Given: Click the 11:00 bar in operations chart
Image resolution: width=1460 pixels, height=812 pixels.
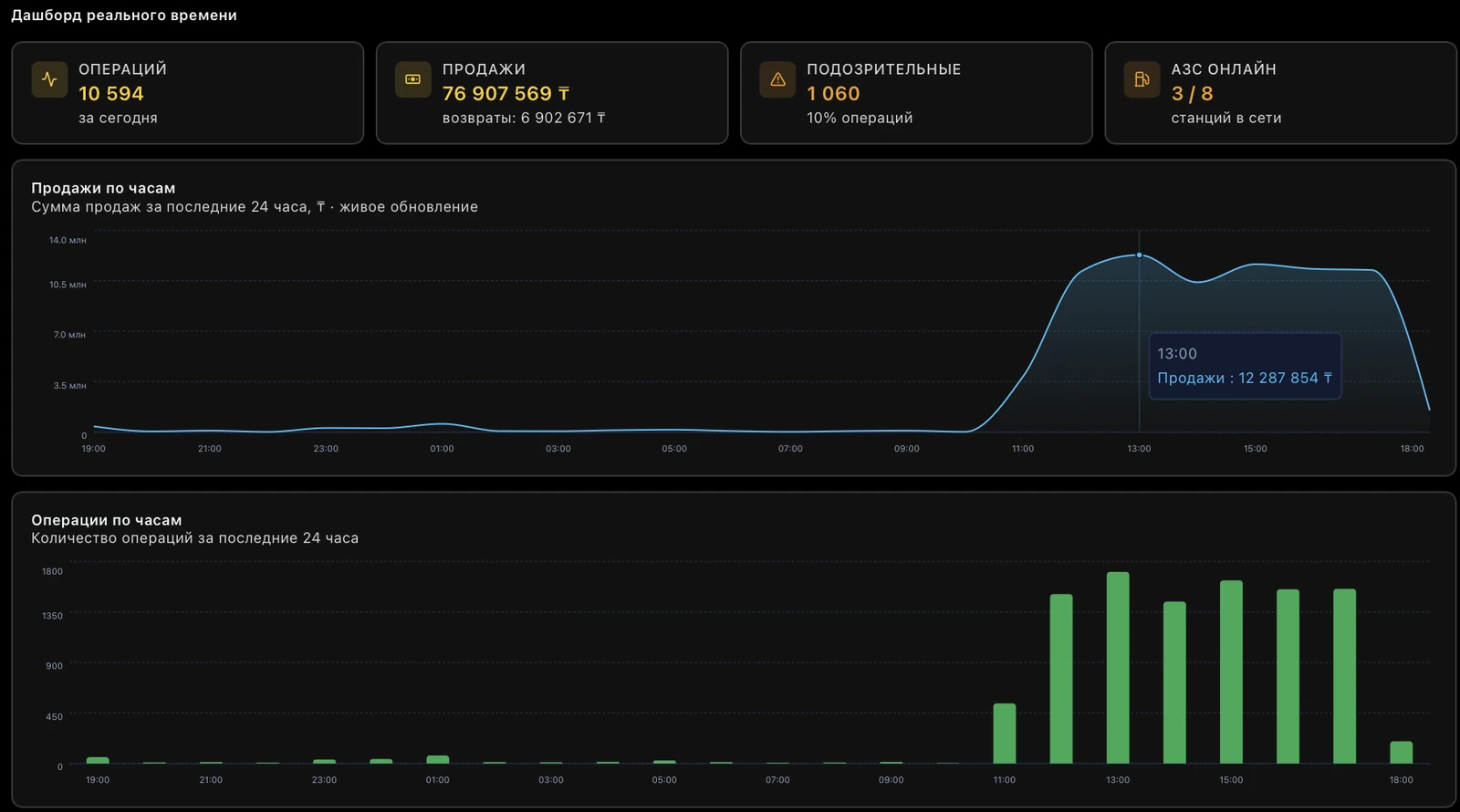Looking at the screenshot, I should tap(1004, 734).
